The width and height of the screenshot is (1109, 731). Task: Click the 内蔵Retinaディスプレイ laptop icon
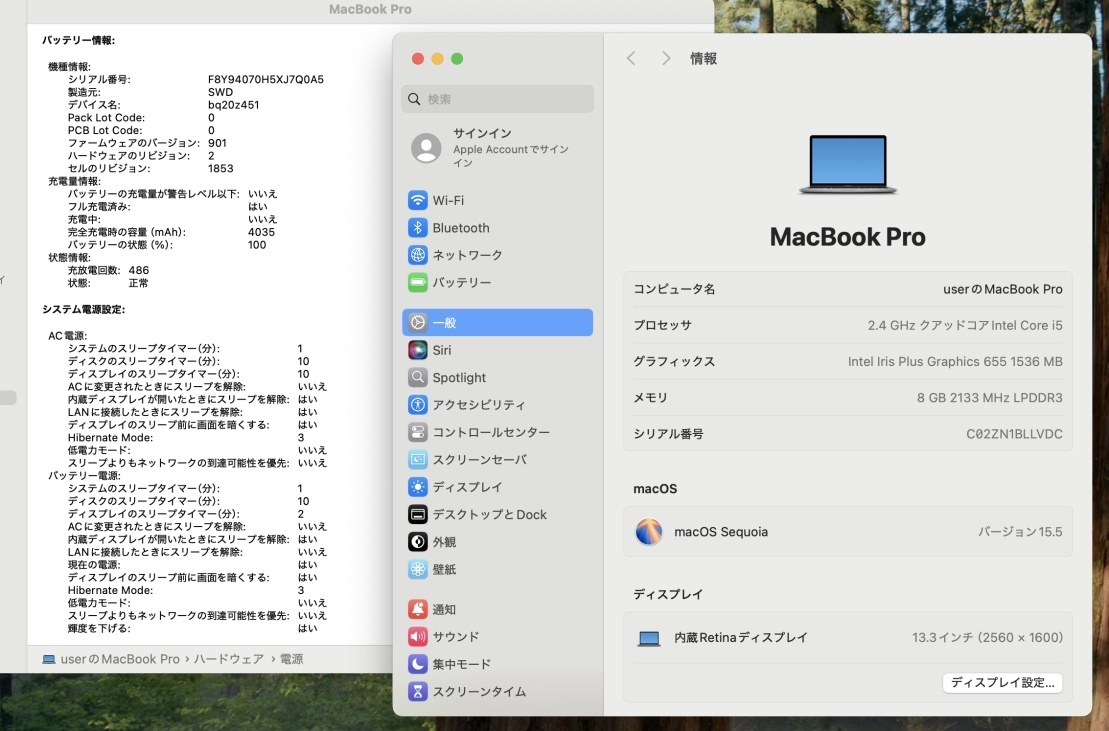click(x=649, y=638)
